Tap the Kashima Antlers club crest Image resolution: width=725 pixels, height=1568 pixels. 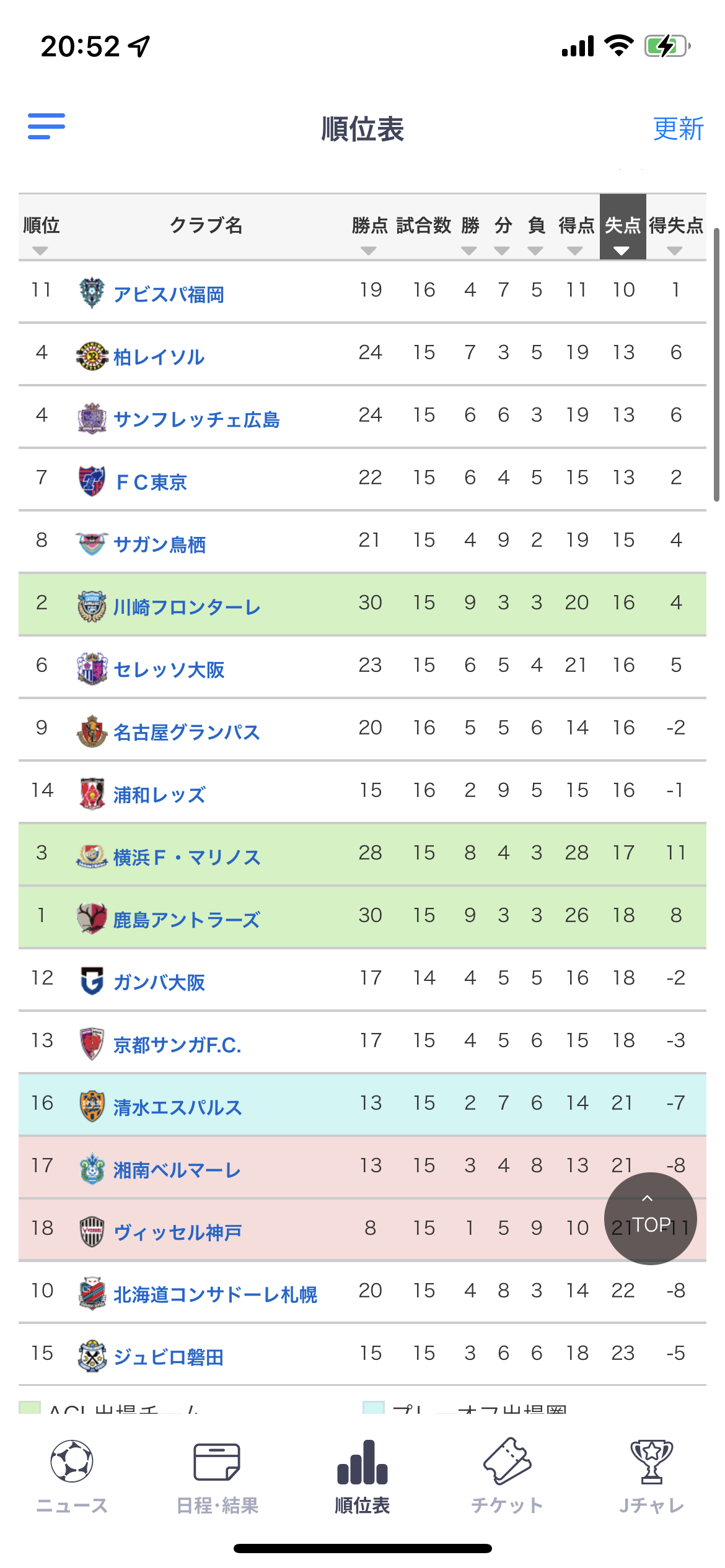(92, 918)
